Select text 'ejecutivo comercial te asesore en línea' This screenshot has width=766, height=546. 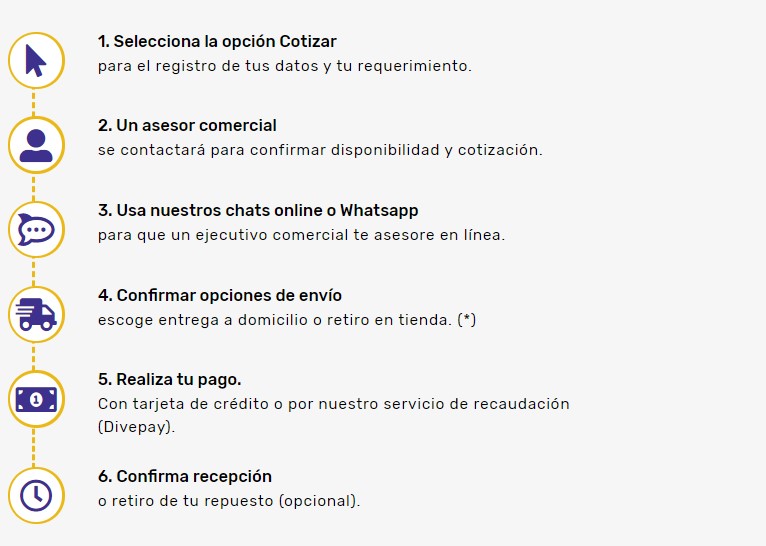coord(350,235)
